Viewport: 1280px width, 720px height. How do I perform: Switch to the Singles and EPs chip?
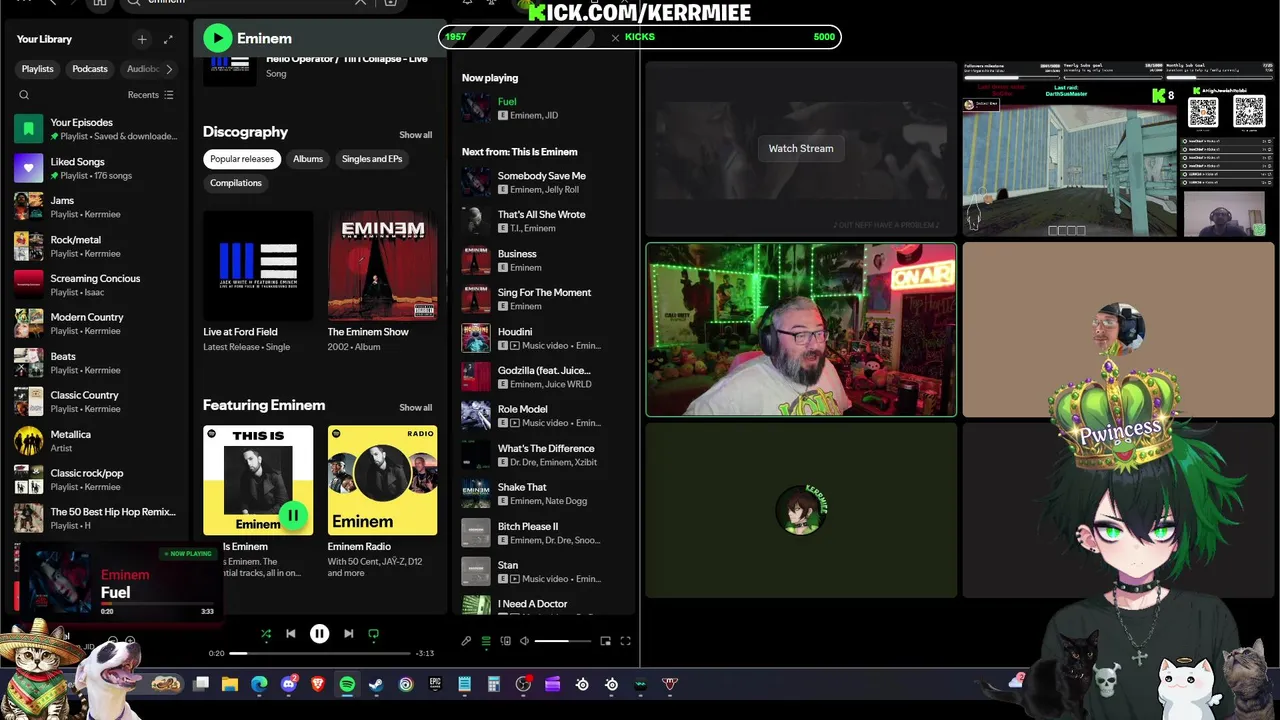coord(372,159)
